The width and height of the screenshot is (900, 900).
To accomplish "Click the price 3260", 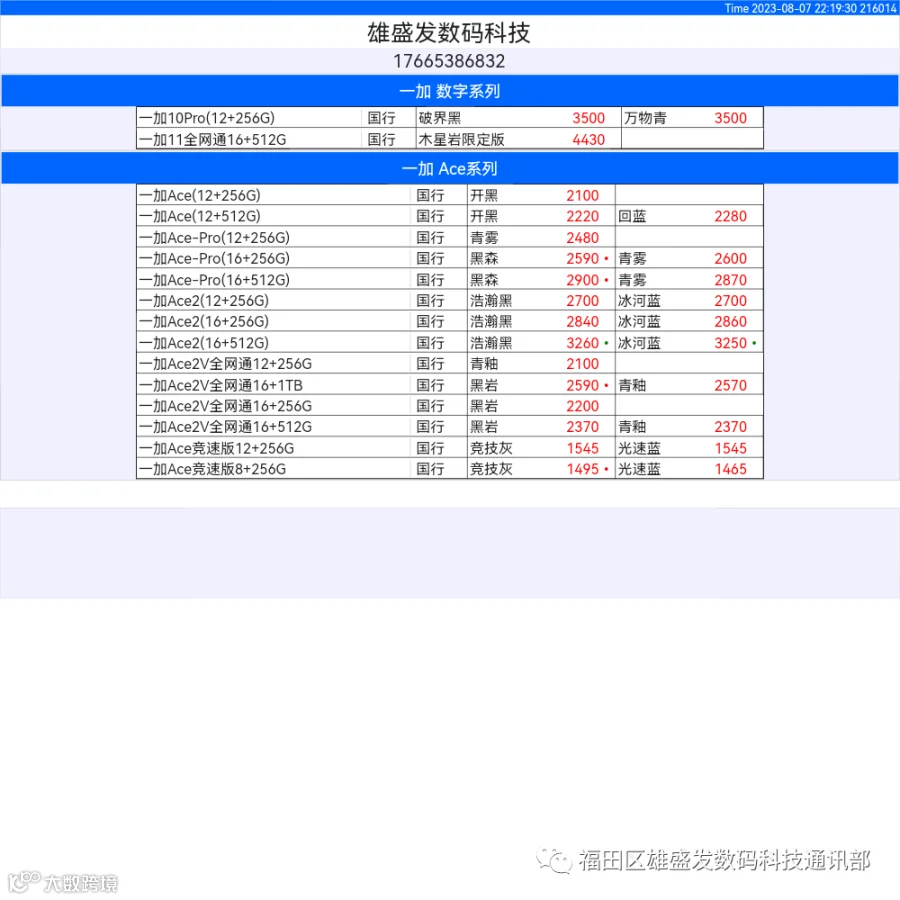I will (582, 343).
